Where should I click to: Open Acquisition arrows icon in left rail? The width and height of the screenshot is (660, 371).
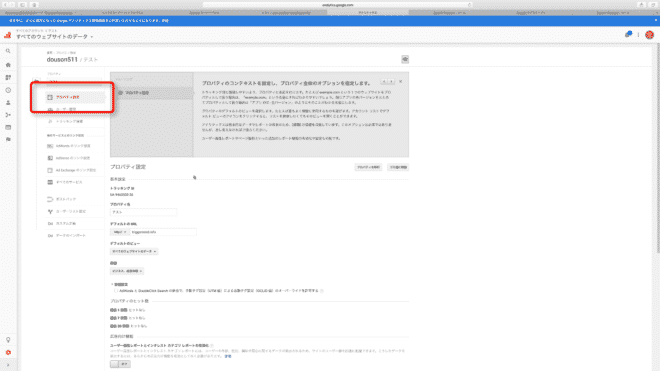click(8, 115)
